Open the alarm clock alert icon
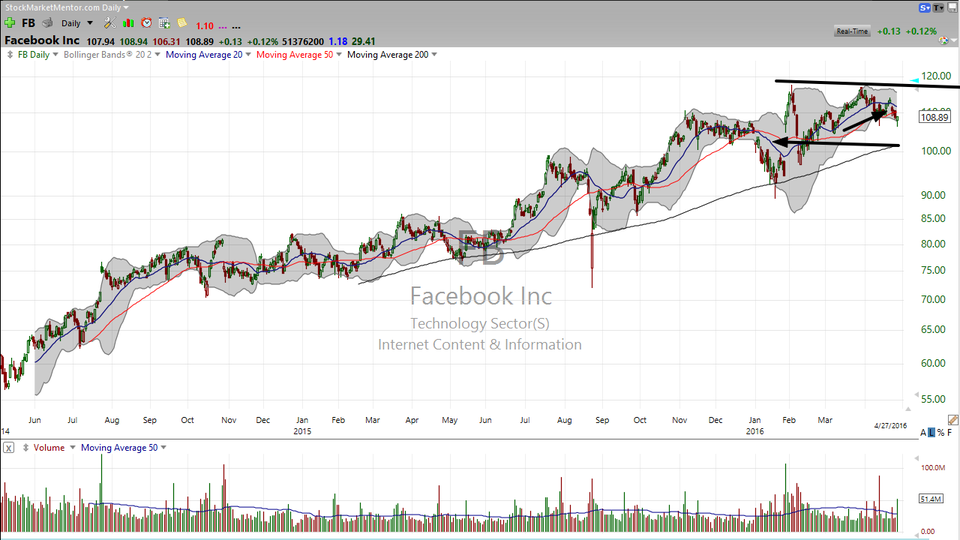Viewport: 960px width, 540px height. (x=146, y=23)
